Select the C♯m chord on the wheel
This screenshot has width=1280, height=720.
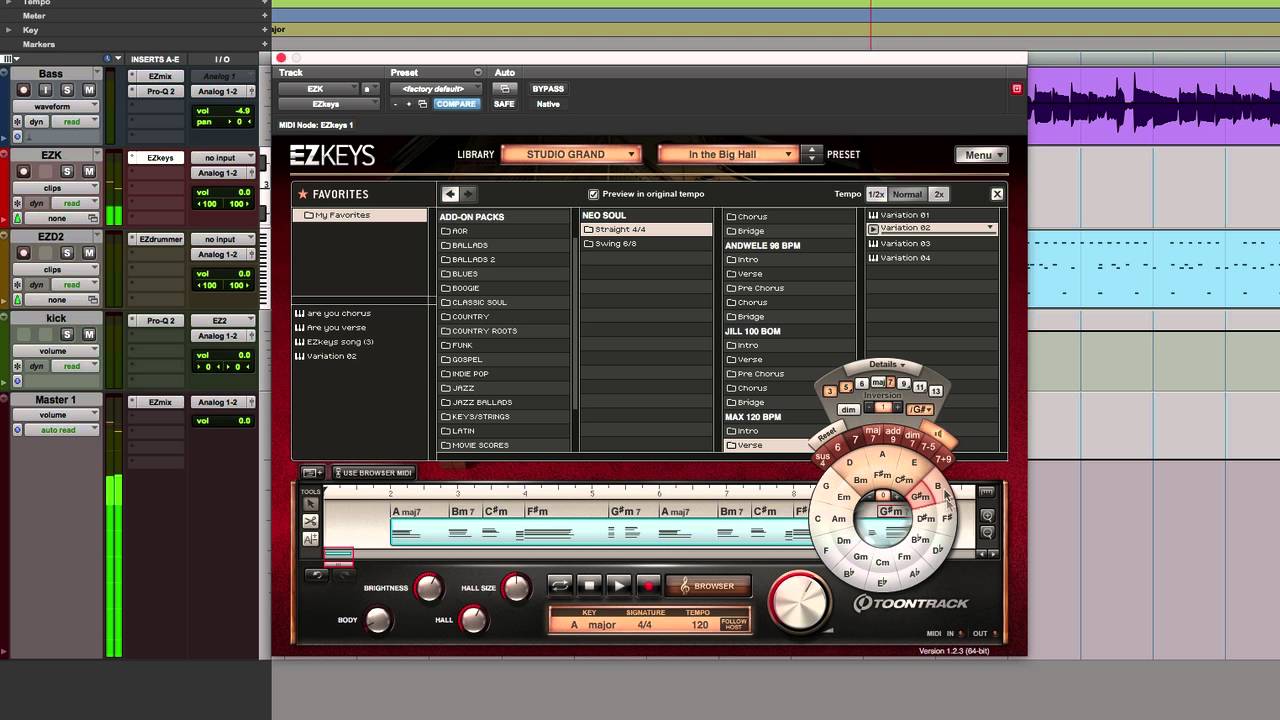[x=903, y=482]
